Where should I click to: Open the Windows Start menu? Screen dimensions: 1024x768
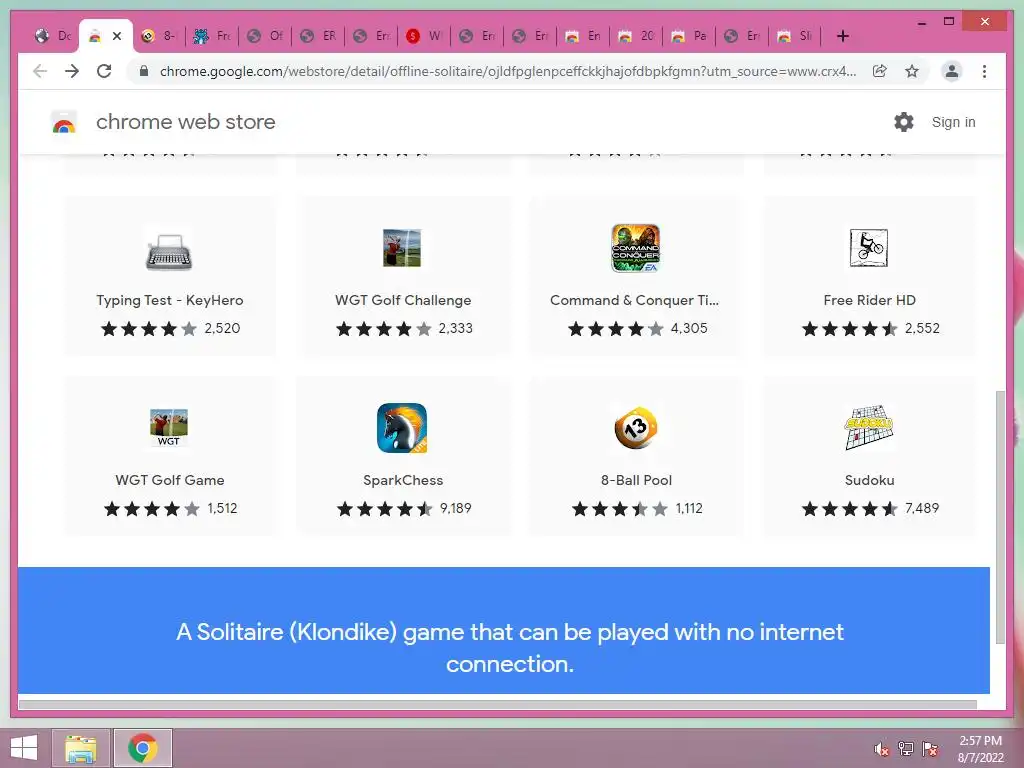point(24,748)
